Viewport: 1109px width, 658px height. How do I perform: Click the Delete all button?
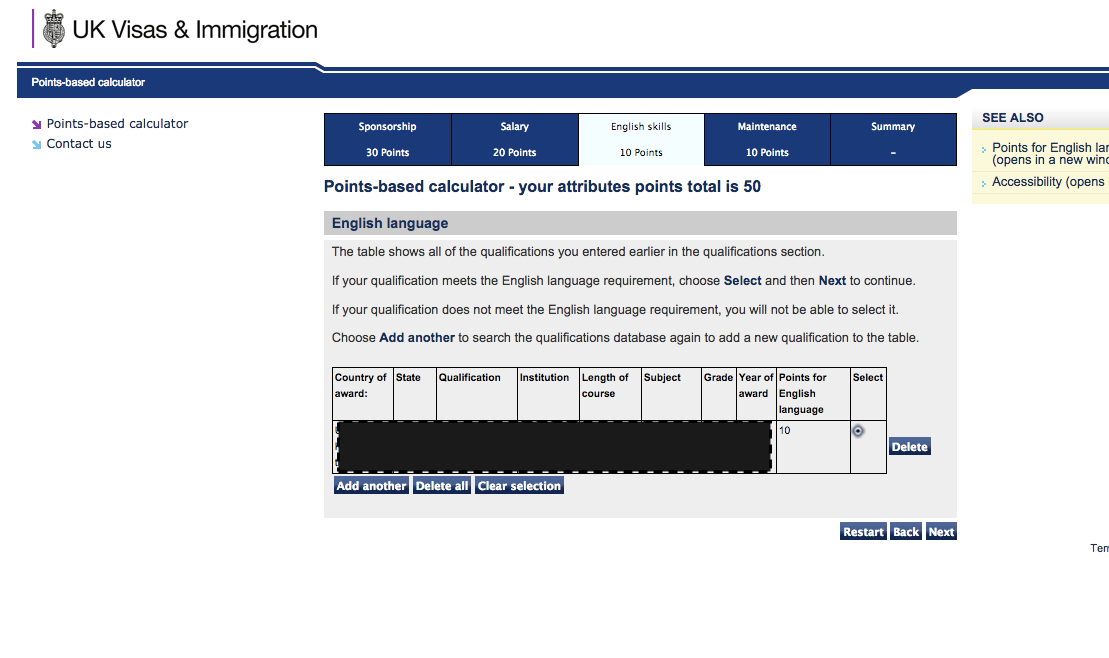click(x=442, y=486)
